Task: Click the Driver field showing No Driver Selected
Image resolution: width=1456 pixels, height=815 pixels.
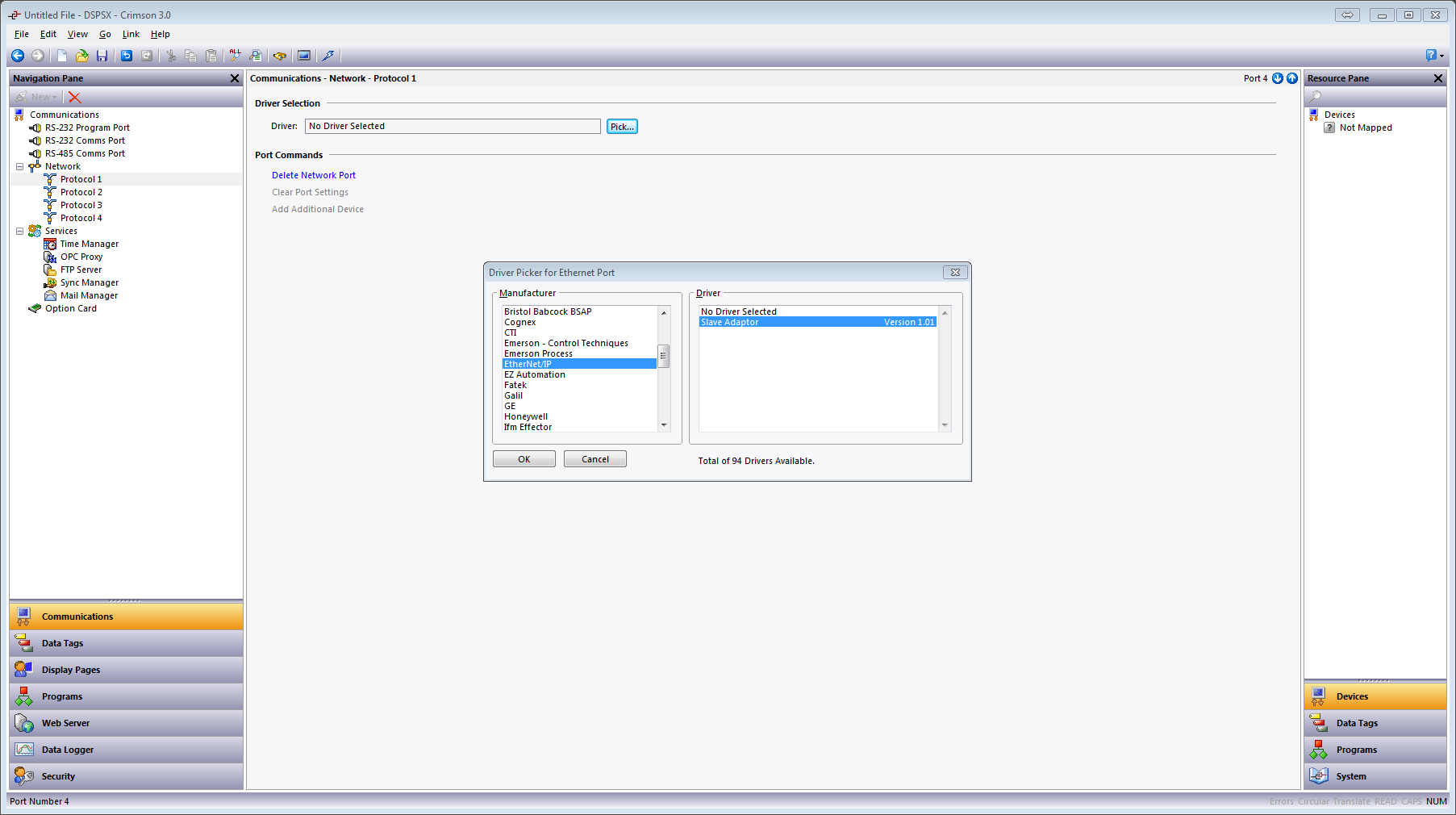Action: point(453,127)
